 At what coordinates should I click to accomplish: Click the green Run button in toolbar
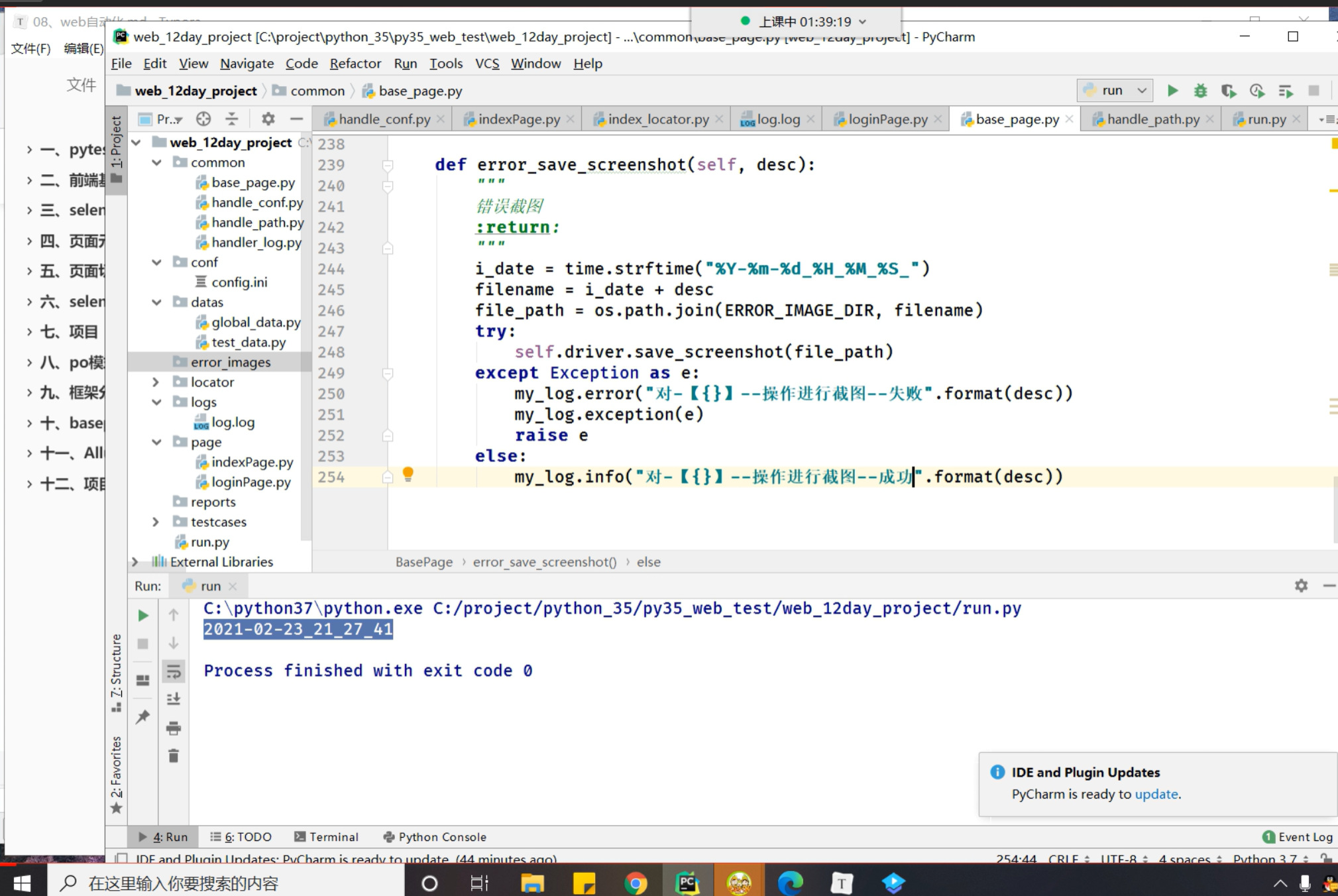pyautogui.click(x=1172, y=91)
